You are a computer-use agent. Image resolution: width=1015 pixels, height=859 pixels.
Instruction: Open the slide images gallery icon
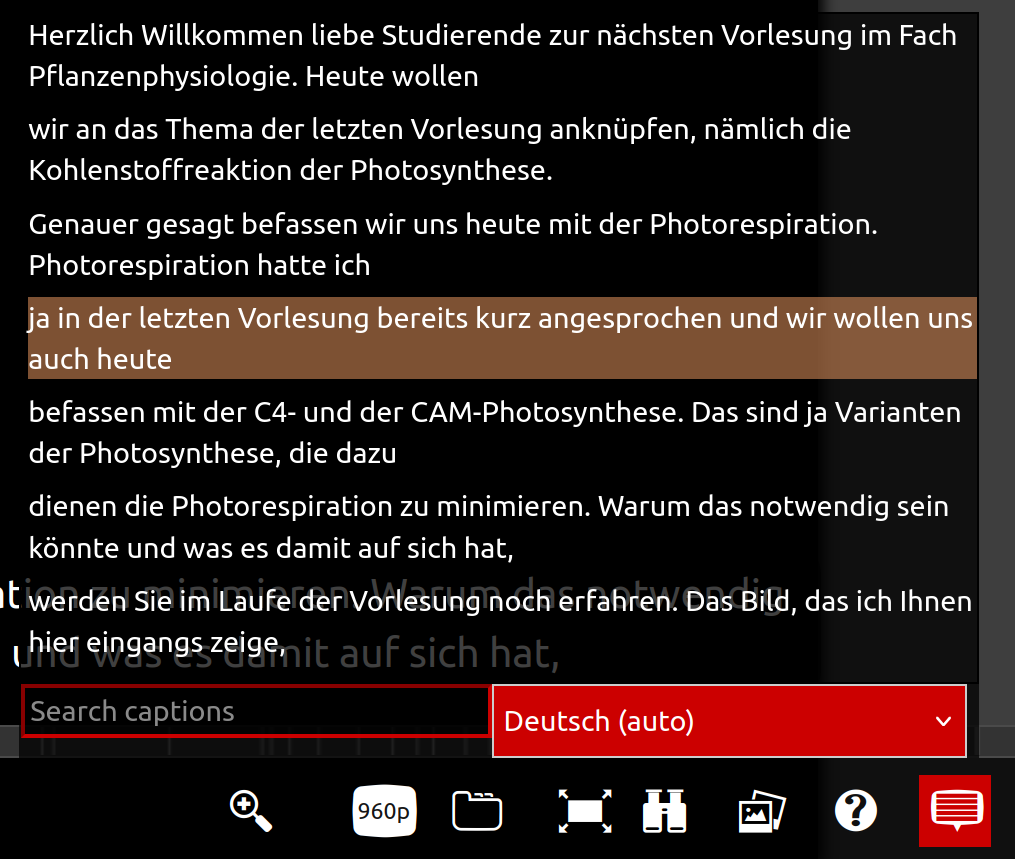(761, 811)
